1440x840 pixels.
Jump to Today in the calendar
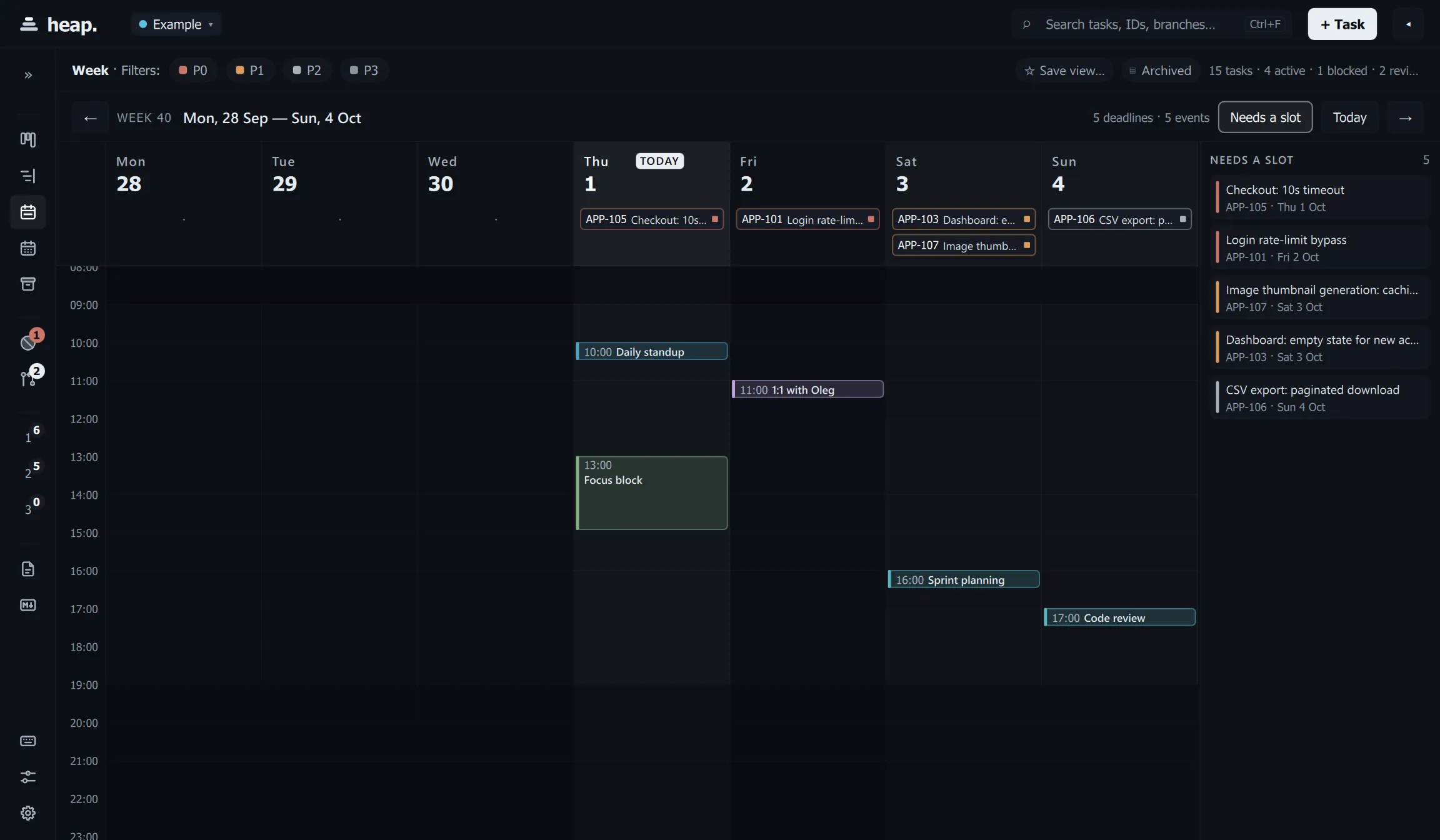pyautogui.click(x=1349, y=117)
